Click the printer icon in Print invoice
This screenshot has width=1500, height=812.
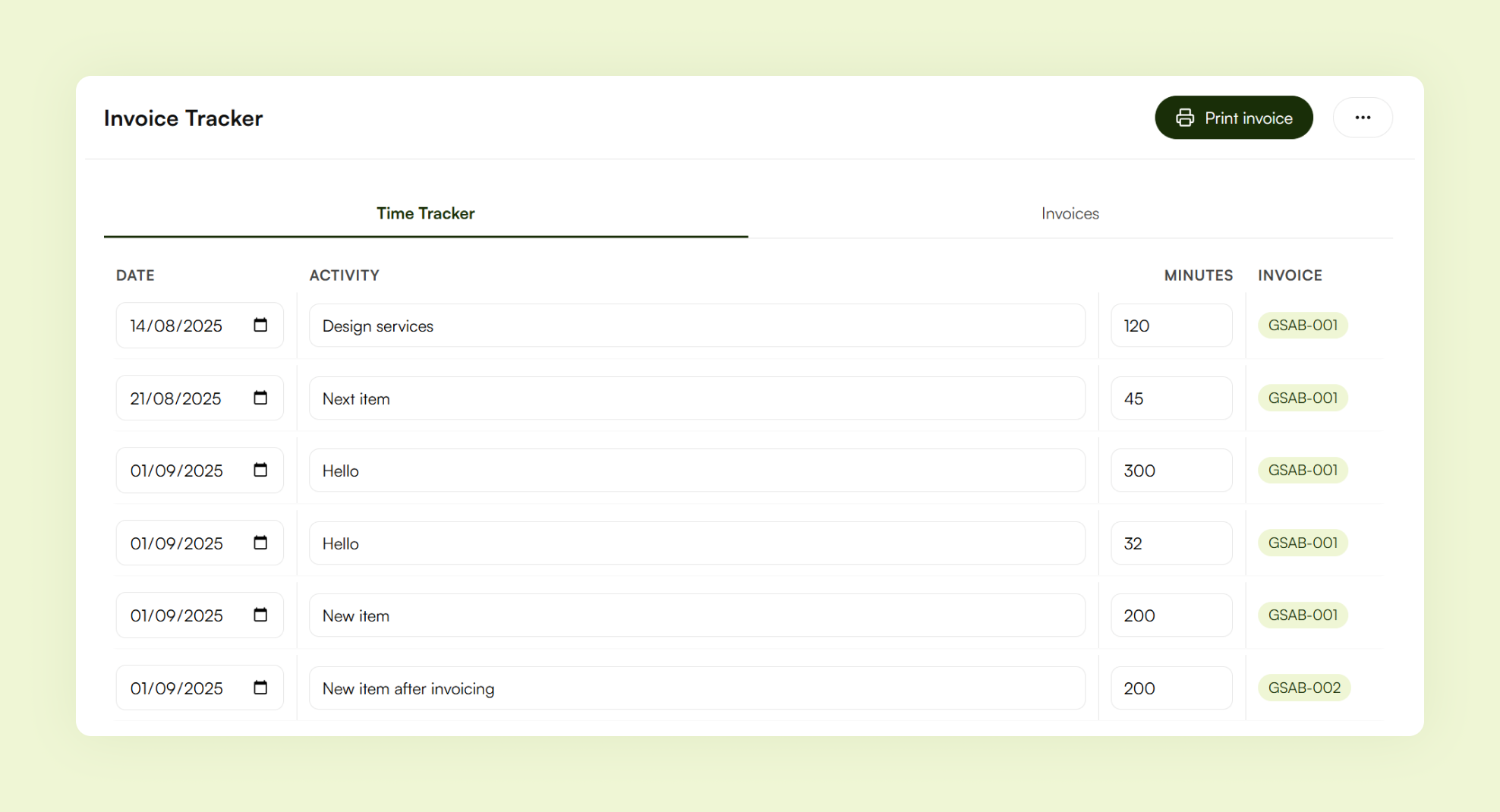(1185, 118)
